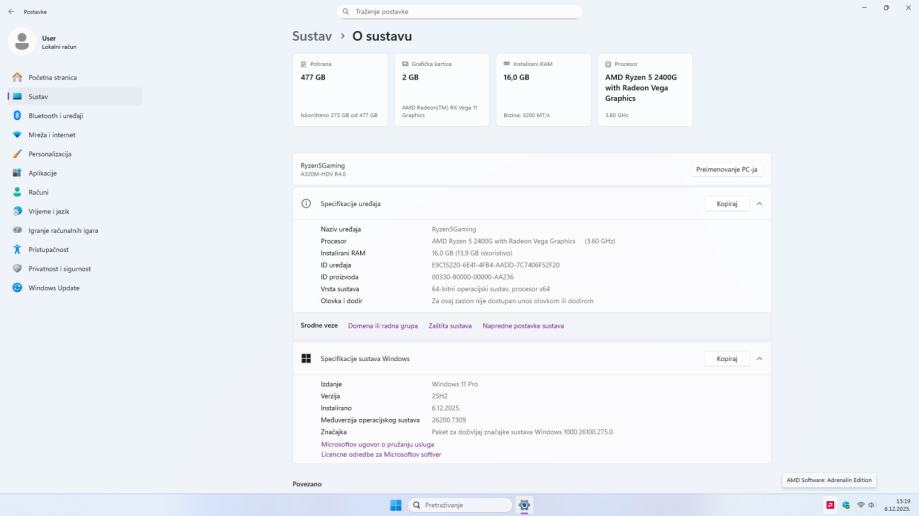919x516 pixels.
Task: Click the Windows logo beside Specifikacije sustava Windows
Action: click(x=306, y=358)
